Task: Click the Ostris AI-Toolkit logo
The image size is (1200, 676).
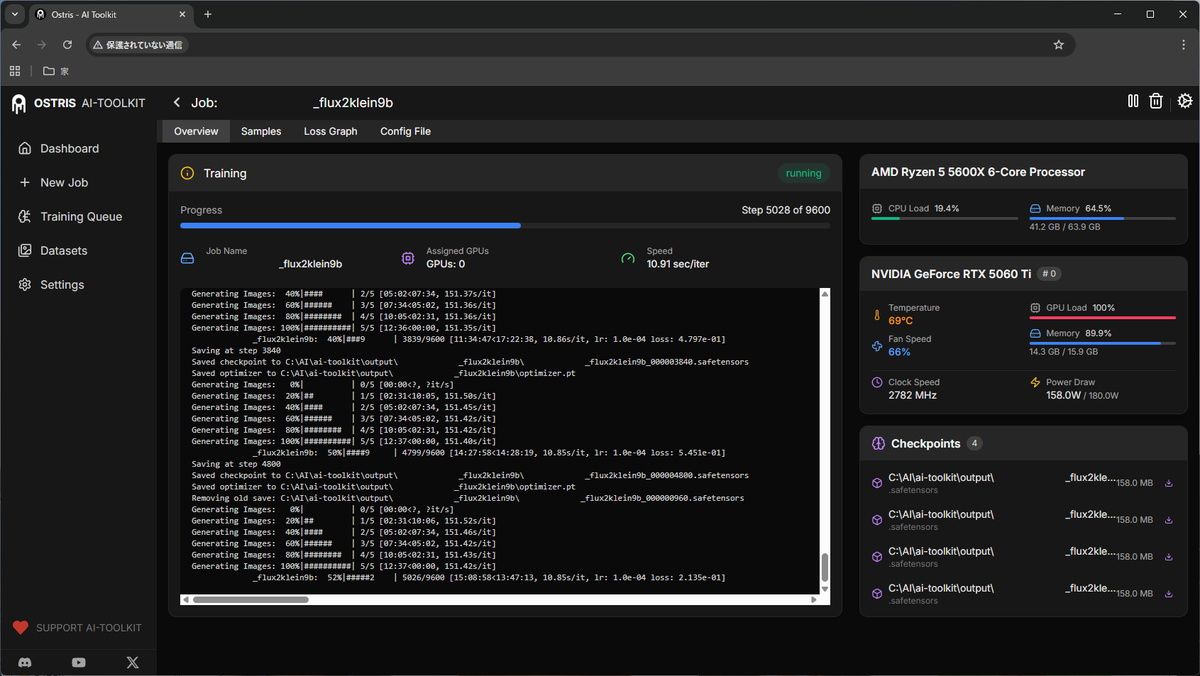Action: coord(78,103)
